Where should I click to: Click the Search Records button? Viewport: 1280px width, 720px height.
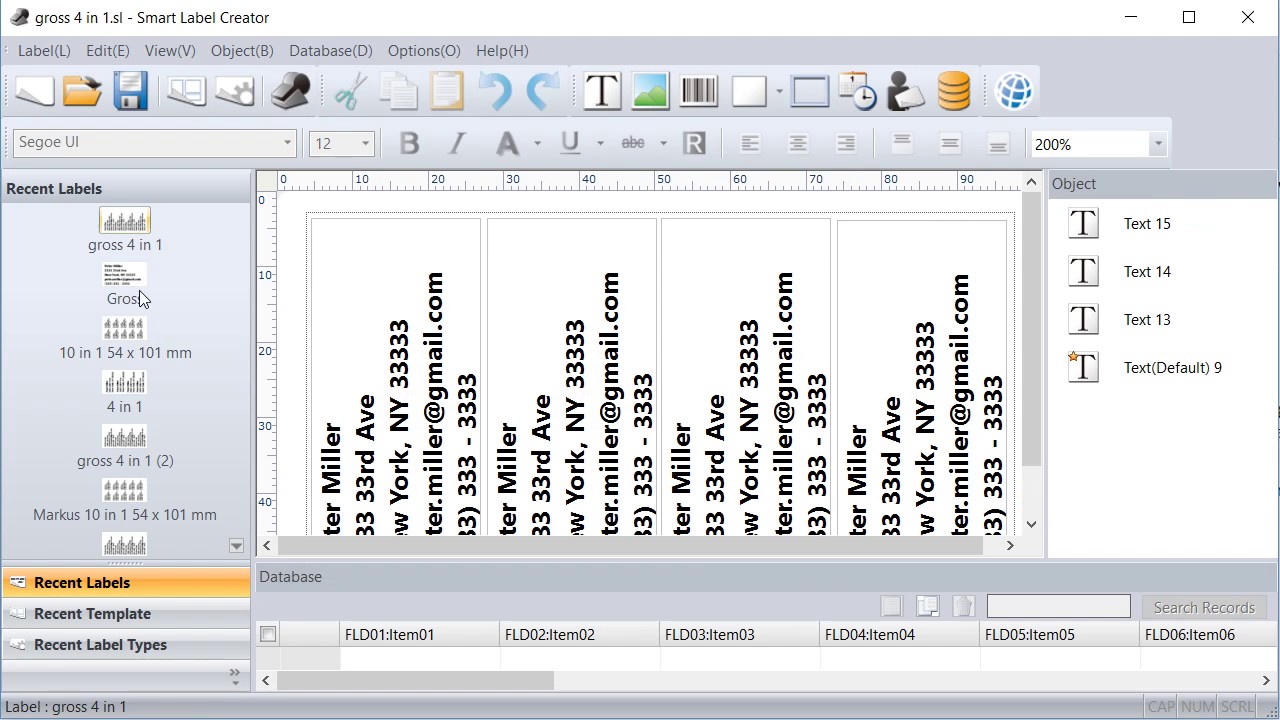pos(1204,607)
